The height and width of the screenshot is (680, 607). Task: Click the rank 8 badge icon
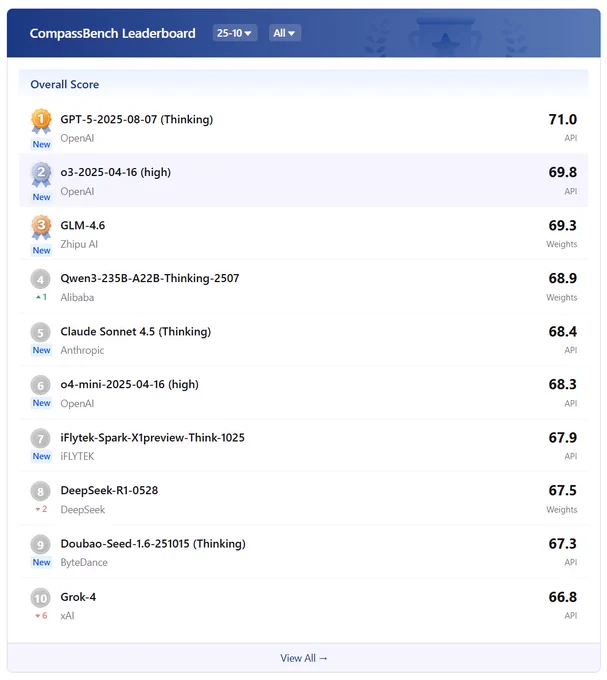pos(40,492)
